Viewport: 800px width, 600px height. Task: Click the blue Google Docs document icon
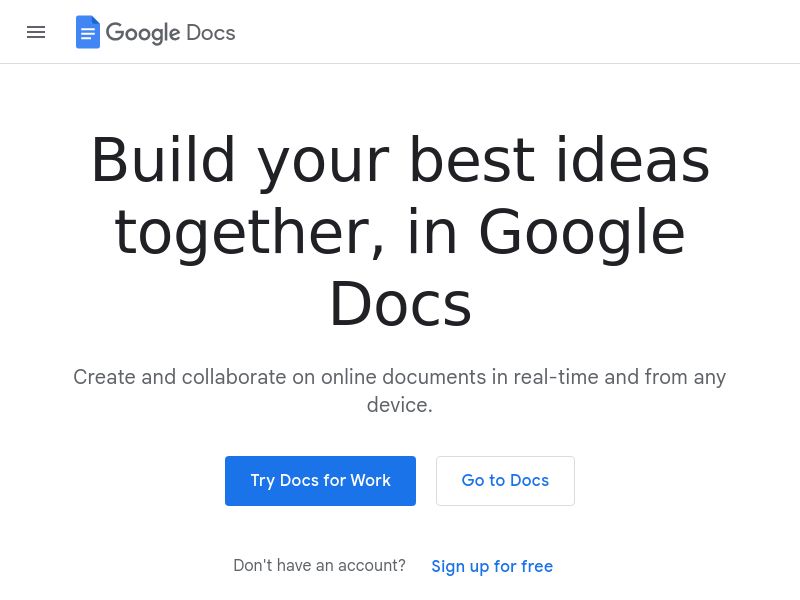click(x=88, y=32)
